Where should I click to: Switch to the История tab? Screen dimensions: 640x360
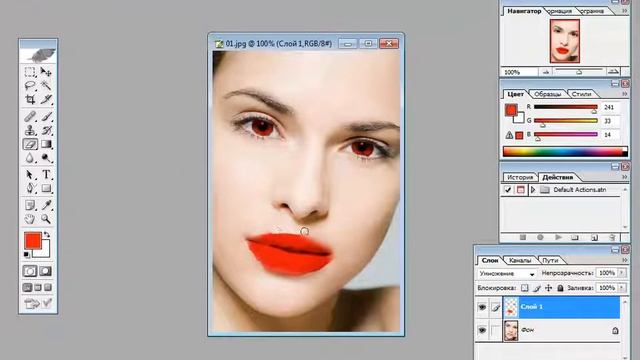point(520,177)
